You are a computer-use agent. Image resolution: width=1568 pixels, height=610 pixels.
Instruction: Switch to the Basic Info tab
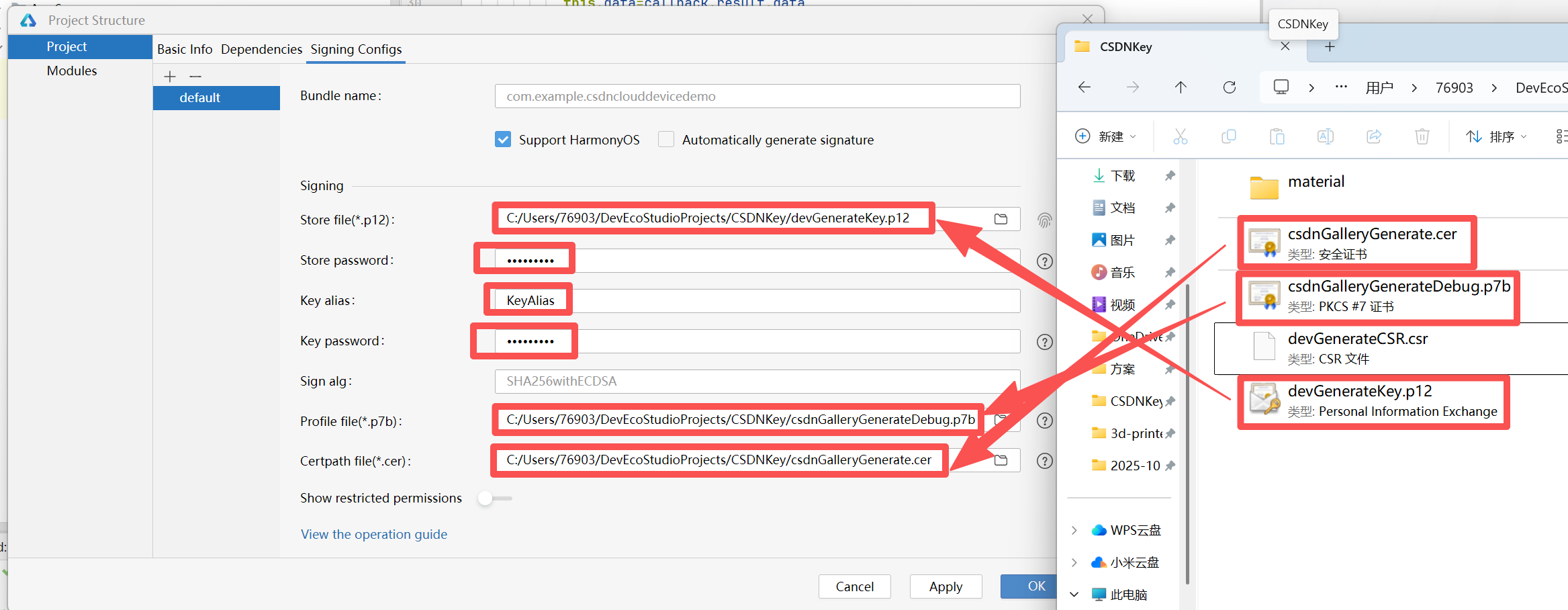click(185, 49)
